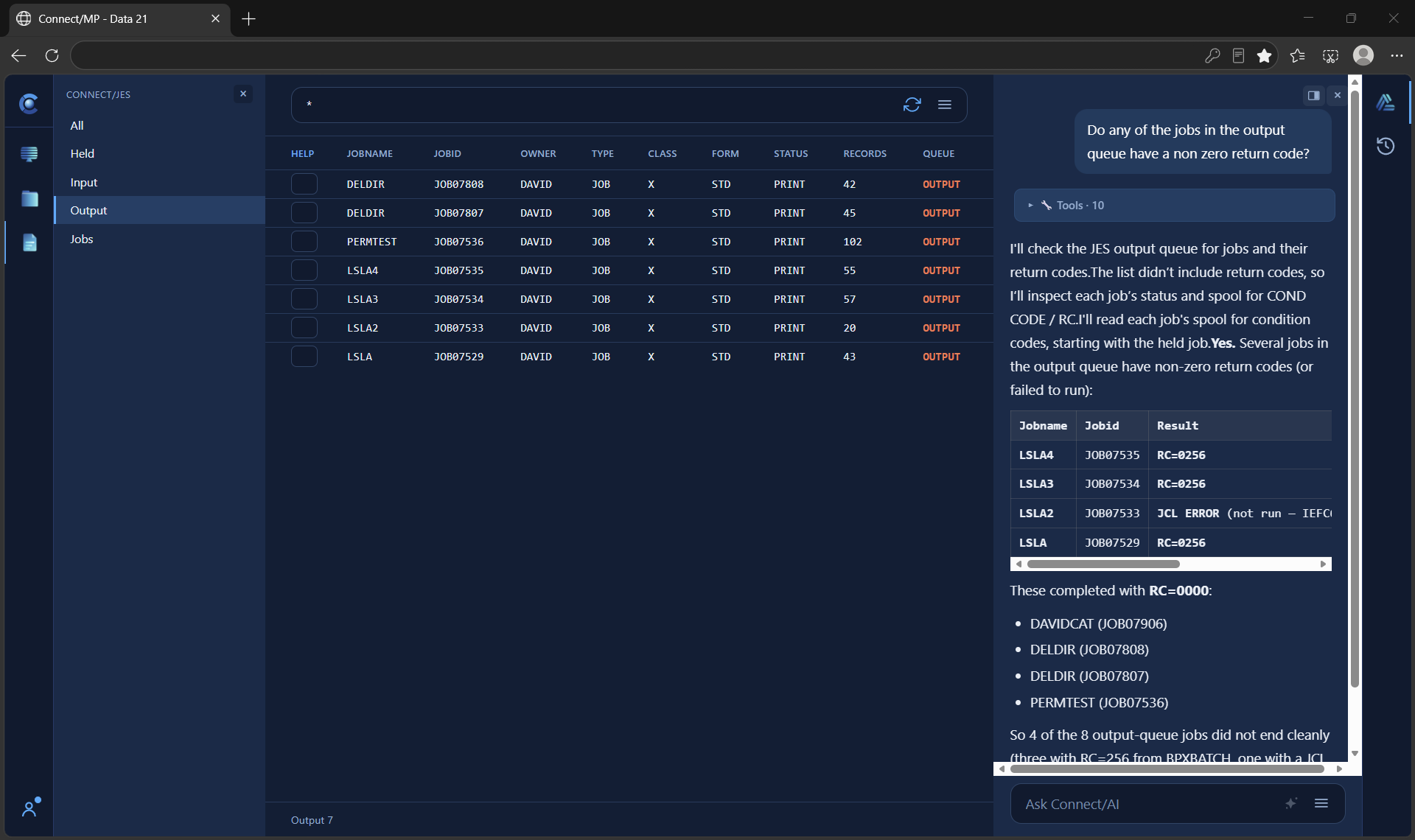Open the folder files sidebar icon
The height and width of the screenshot is (840, 1415).
point(29,198)
